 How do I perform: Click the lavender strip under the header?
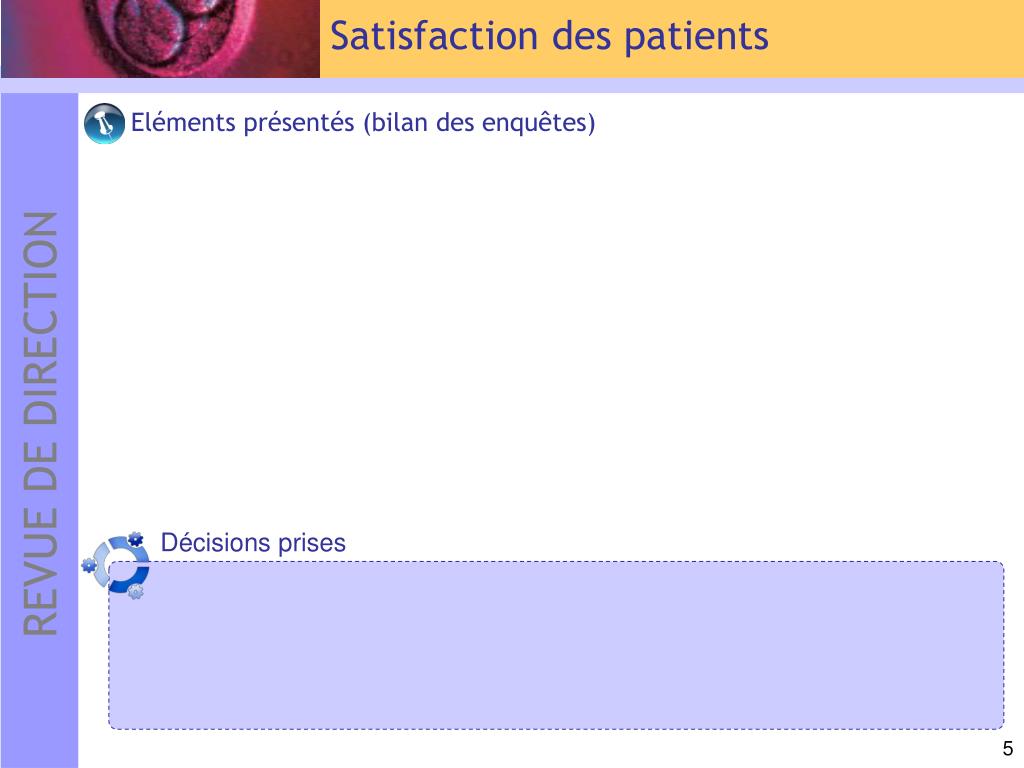512,86
